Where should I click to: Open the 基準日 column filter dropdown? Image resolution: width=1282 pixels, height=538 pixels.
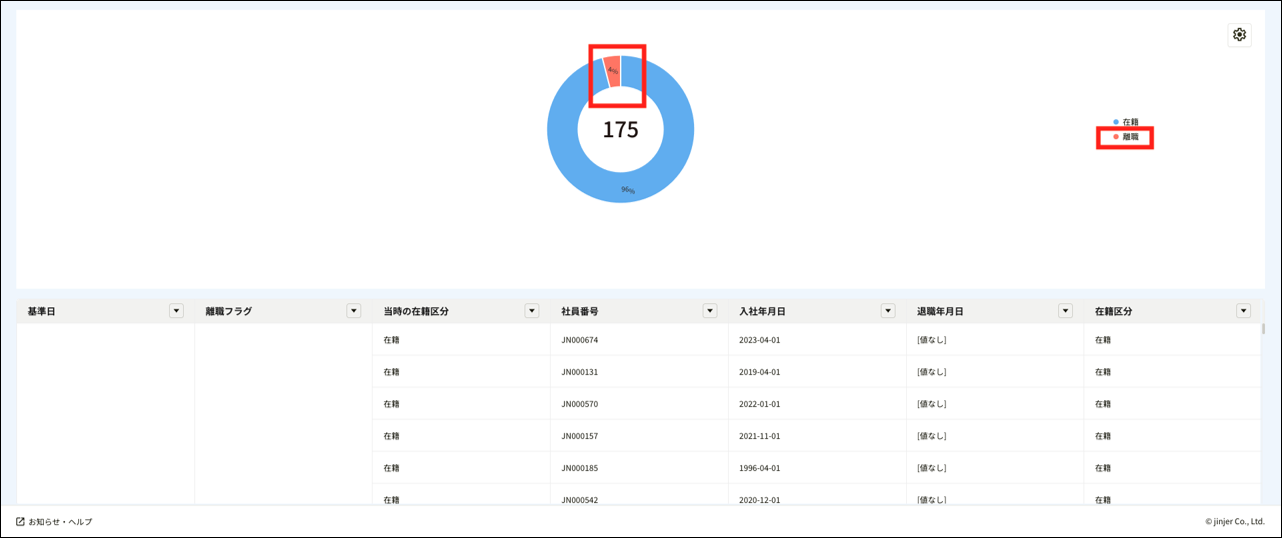[176, 311]
